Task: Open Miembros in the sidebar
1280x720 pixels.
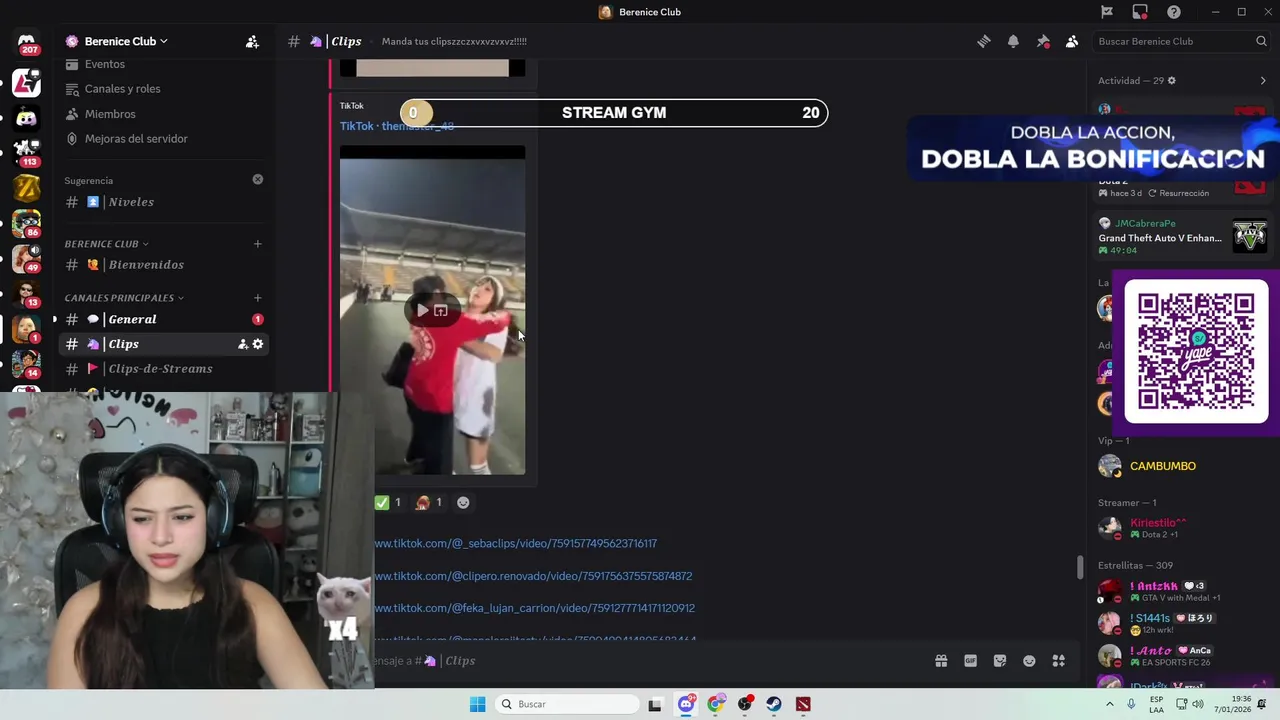Action: (110, 114)
